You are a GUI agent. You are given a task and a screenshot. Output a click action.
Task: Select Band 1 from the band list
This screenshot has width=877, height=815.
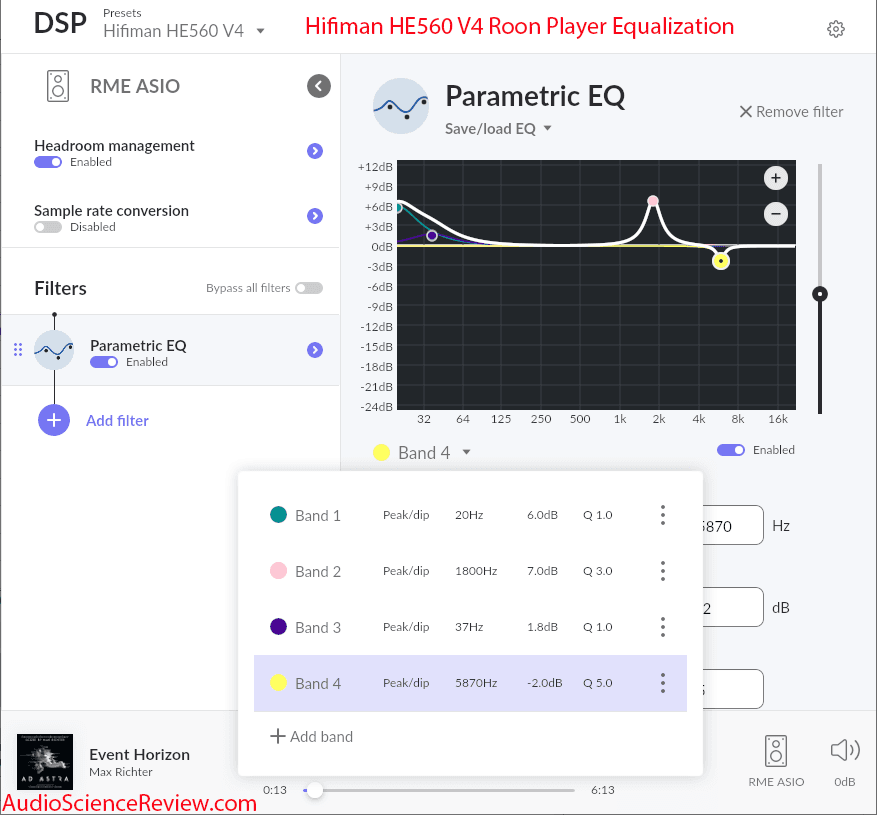click(x=470, y=515)
